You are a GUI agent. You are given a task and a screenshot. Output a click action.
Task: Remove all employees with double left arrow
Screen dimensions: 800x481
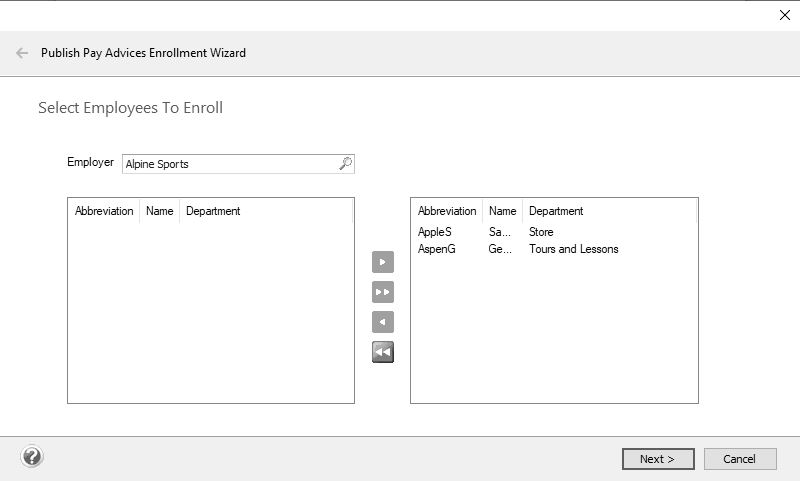(383, 352)
